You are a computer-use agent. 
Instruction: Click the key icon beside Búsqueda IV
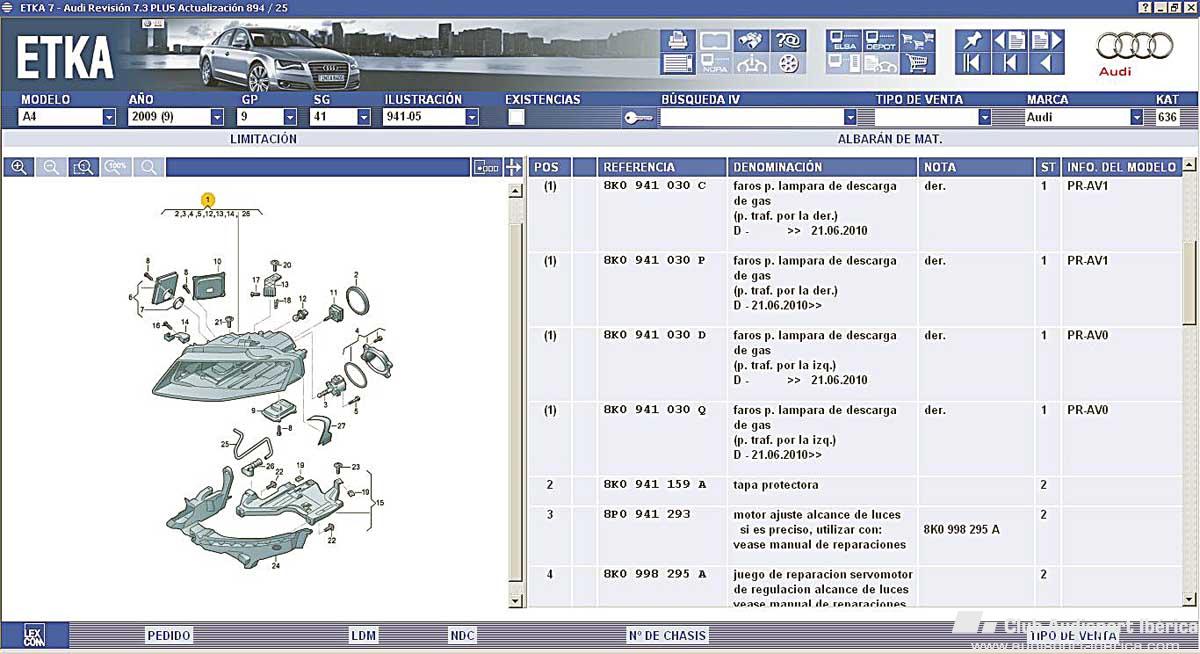[637, 118]
